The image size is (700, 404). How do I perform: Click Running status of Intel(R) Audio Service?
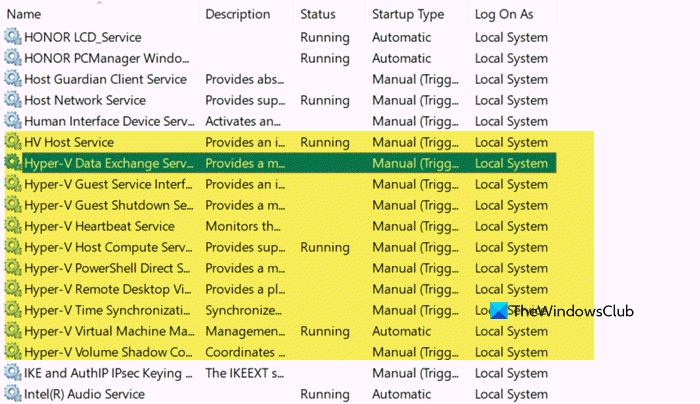325,394
